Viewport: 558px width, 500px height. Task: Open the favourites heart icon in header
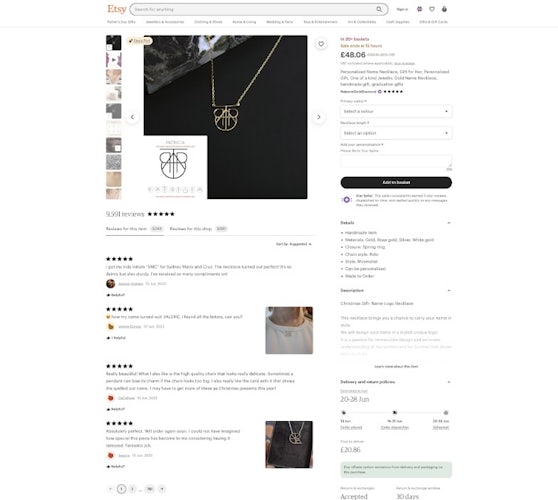coord(432,9)
